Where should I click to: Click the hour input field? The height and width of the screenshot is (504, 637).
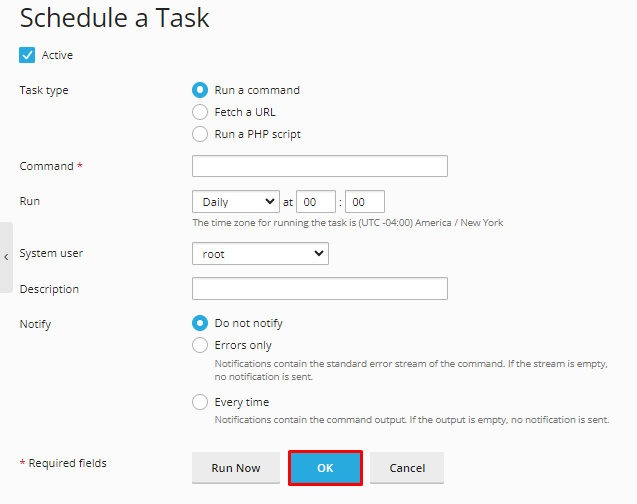(x=315, y=202)
